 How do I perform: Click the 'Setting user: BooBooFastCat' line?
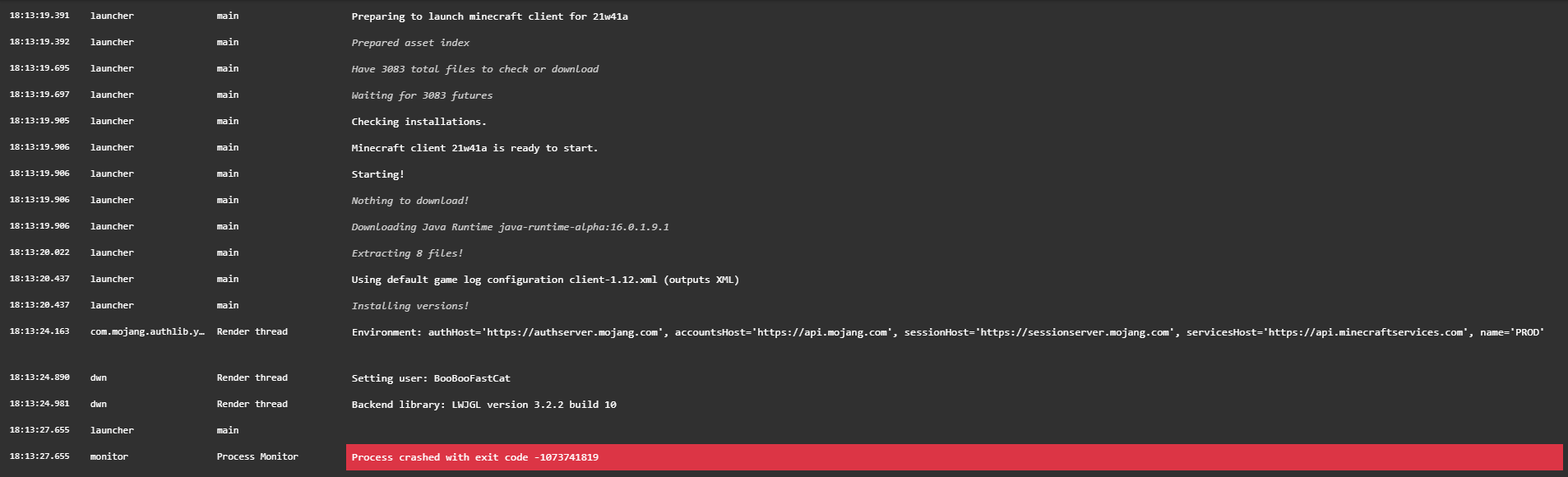431,378
